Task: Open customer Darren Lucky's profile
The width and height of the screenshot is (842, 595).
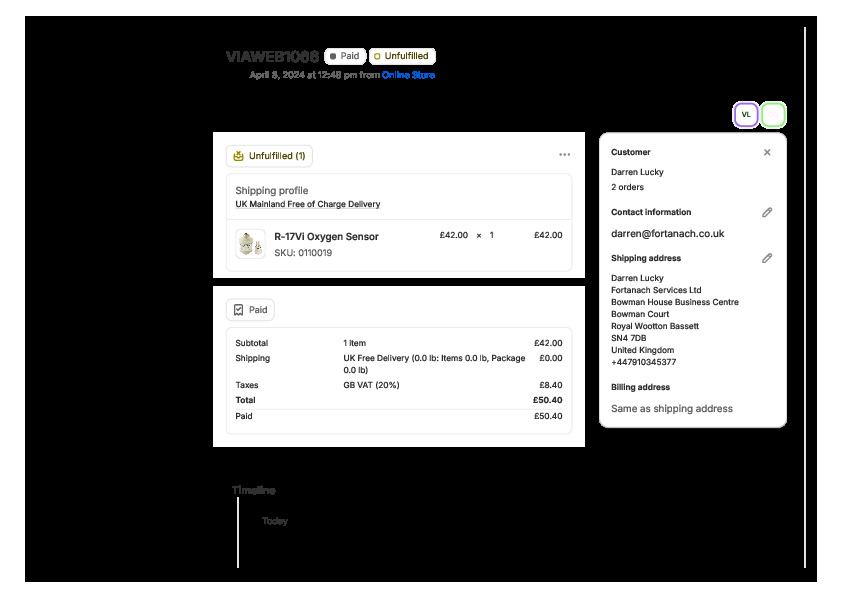Action: [x=637, y=172]
